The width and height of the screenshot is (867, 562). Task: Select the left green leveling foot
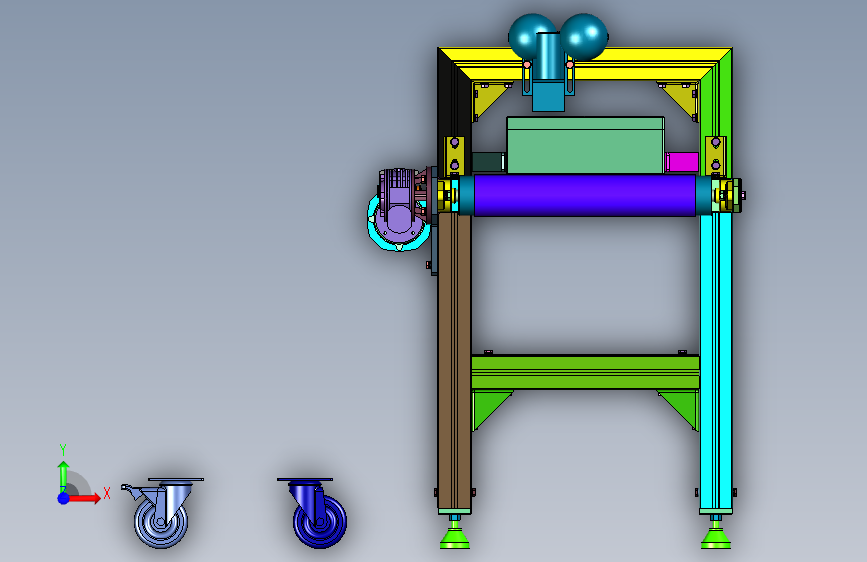pos(455,537)
